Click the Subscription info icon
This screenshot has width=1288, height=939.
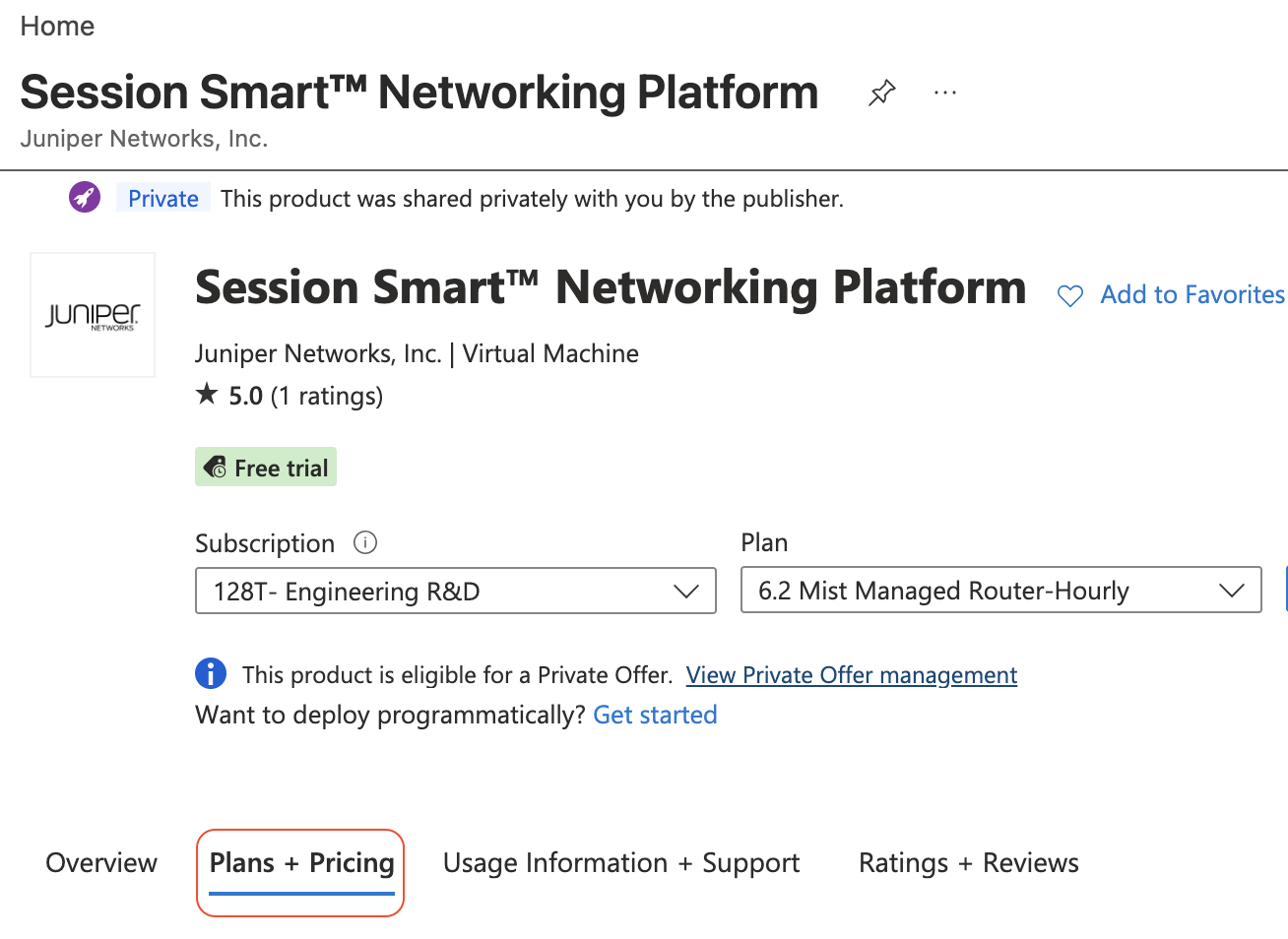tap(365, 542)
